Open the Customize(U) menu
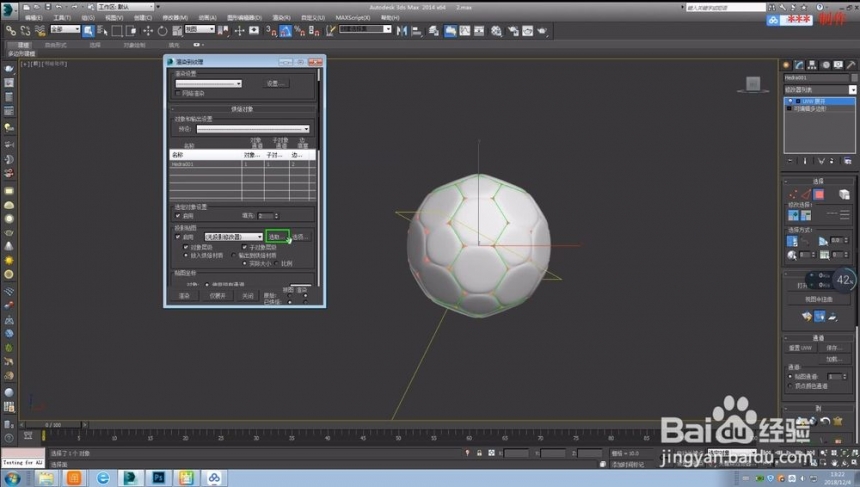Viewport: 860px width, 487px height. [313, 18]
